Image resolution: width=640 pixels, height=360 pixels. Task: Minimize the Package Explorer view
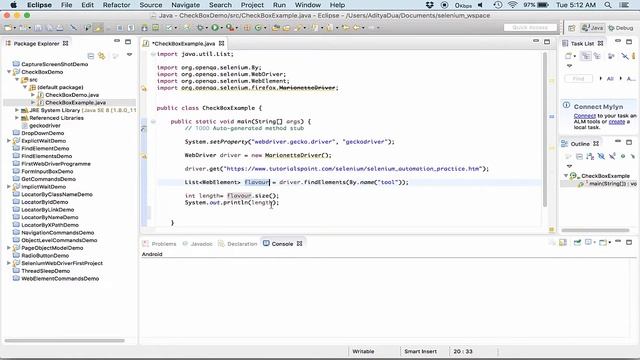click(117, 41)
